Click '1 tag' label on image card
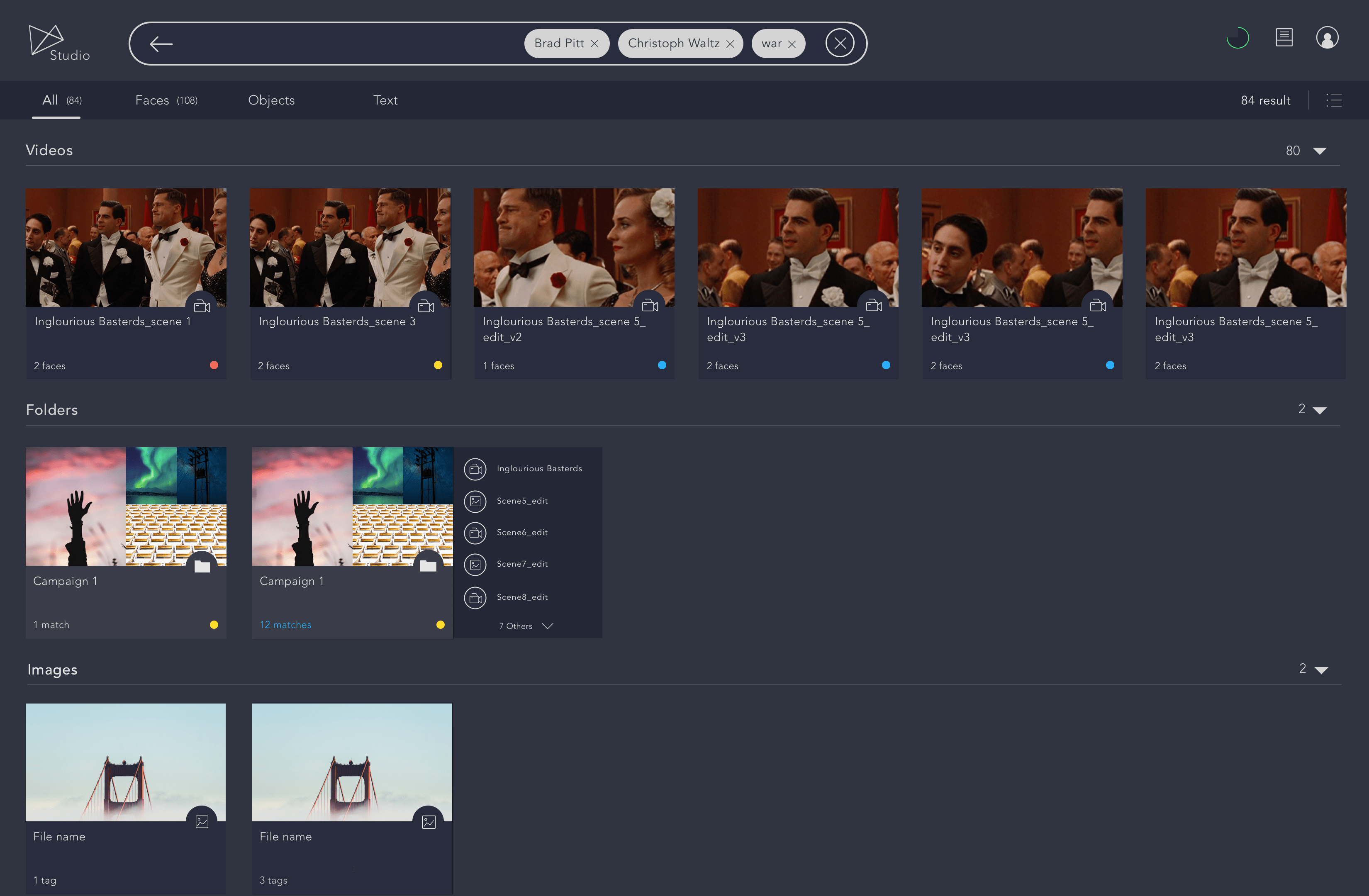This screenshot has width=1369, height=896. click(x=45, y=881)
